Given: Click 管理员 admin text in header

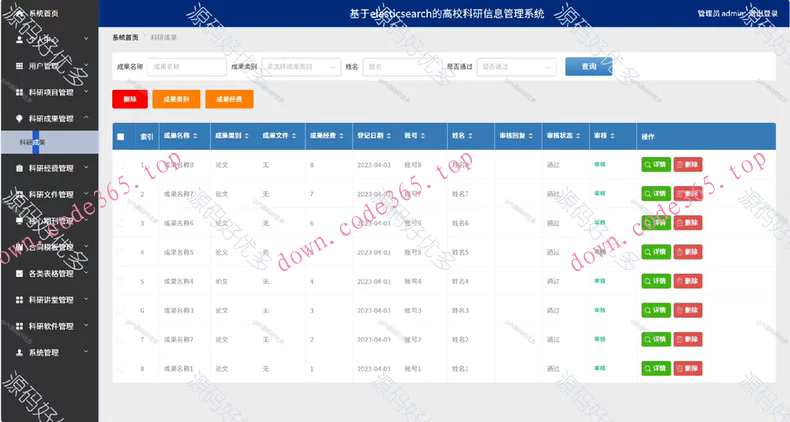Looking at the screenshot, I should (721, 14).
